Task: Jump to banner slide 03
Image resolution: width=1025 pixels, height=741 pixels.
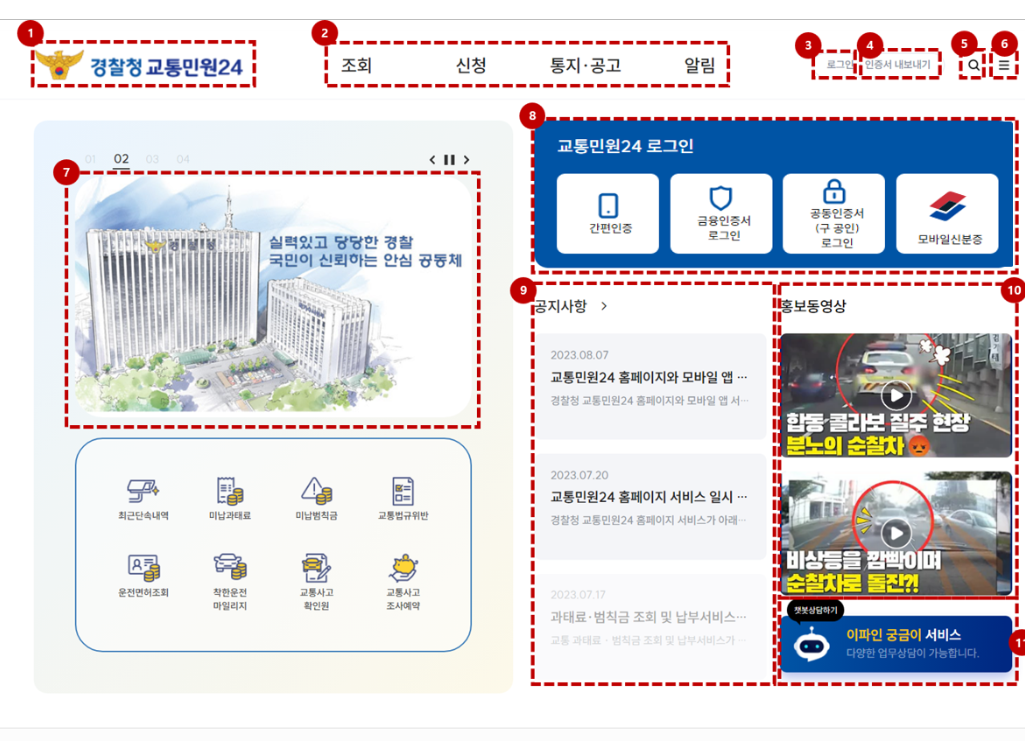Action: [152, 159]
